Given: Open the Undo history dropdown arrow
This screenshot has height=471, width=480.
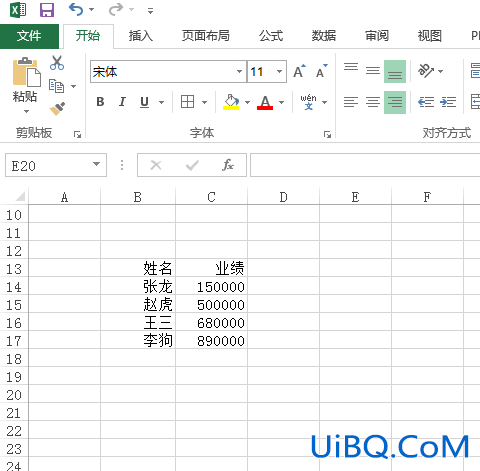Looking at the screenshot, I should point(91,10).
